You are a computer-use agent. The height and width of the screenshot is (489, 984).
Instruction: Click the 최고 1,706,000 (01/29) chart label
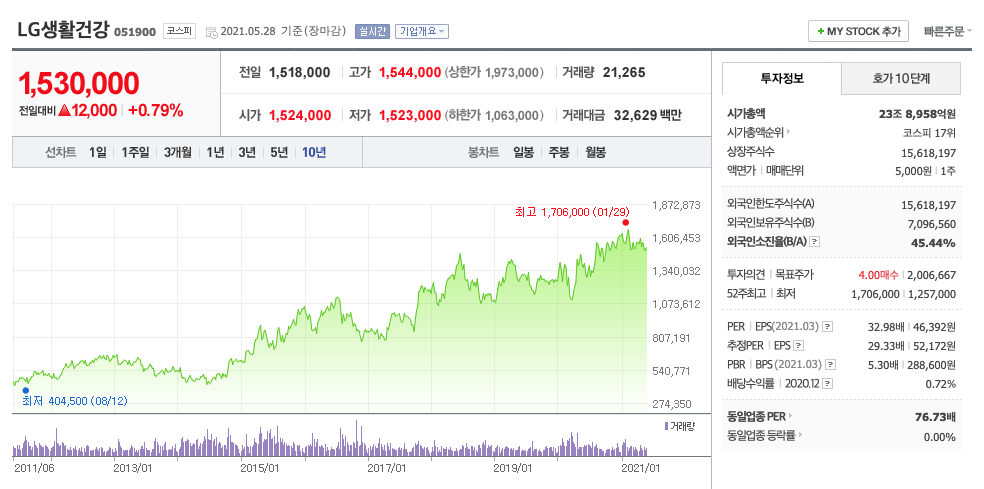[572, 212]
